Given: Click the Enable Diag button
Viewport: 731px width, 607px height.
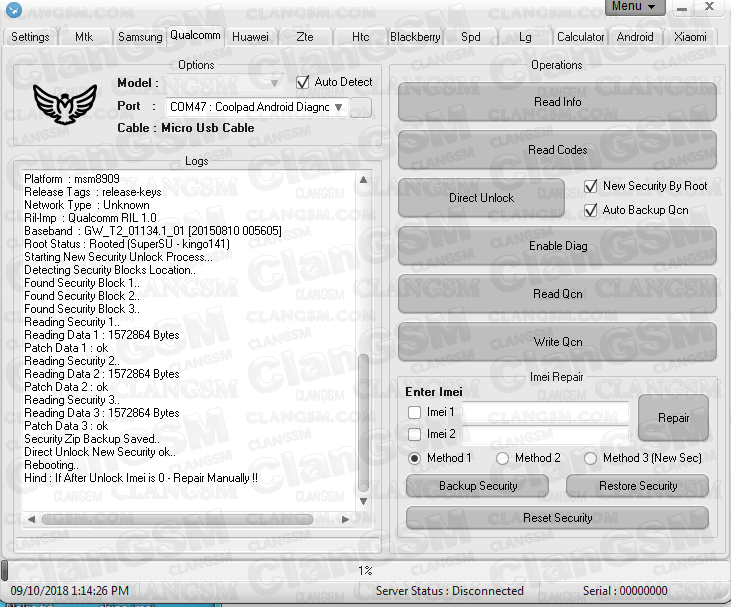Looking at the screenshot, I should [557, 246].
